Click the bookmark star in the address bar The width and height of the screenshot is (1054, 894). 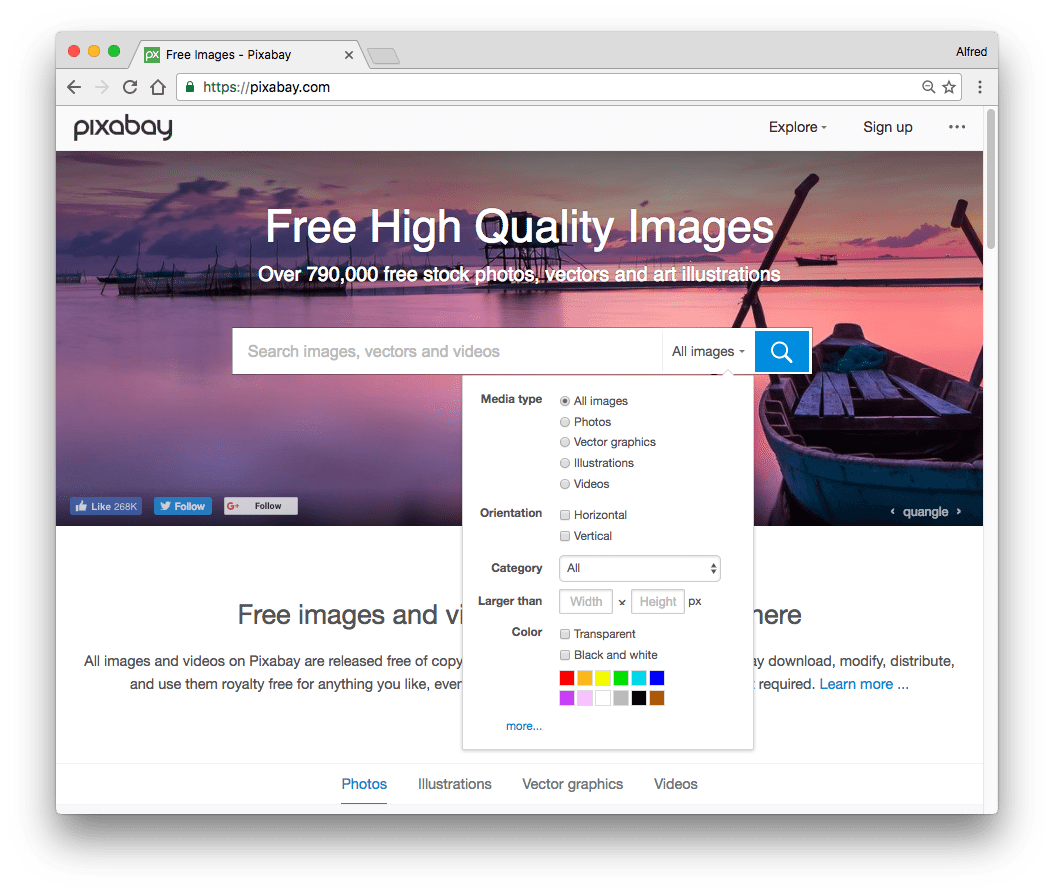948,87
